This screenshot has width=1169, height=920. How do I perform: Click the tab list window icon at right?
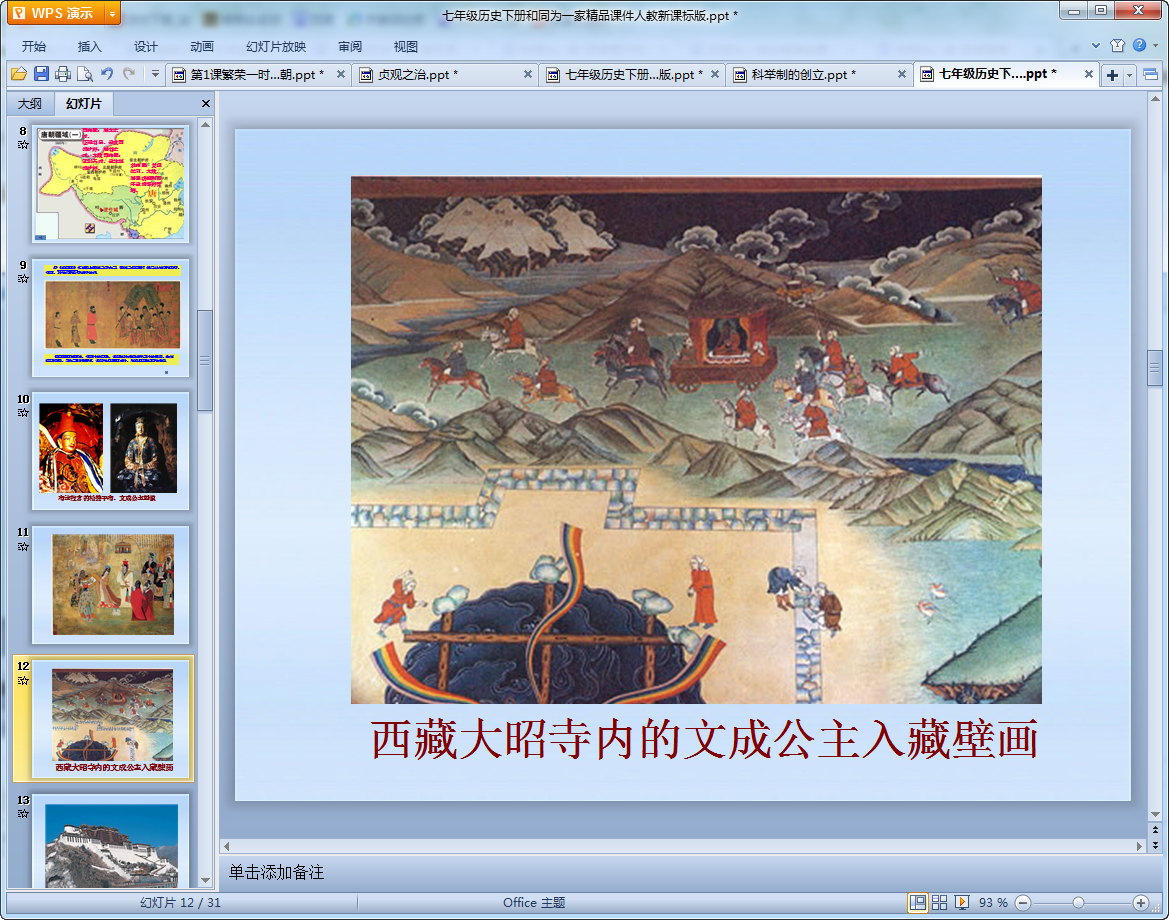[1150, 75]
